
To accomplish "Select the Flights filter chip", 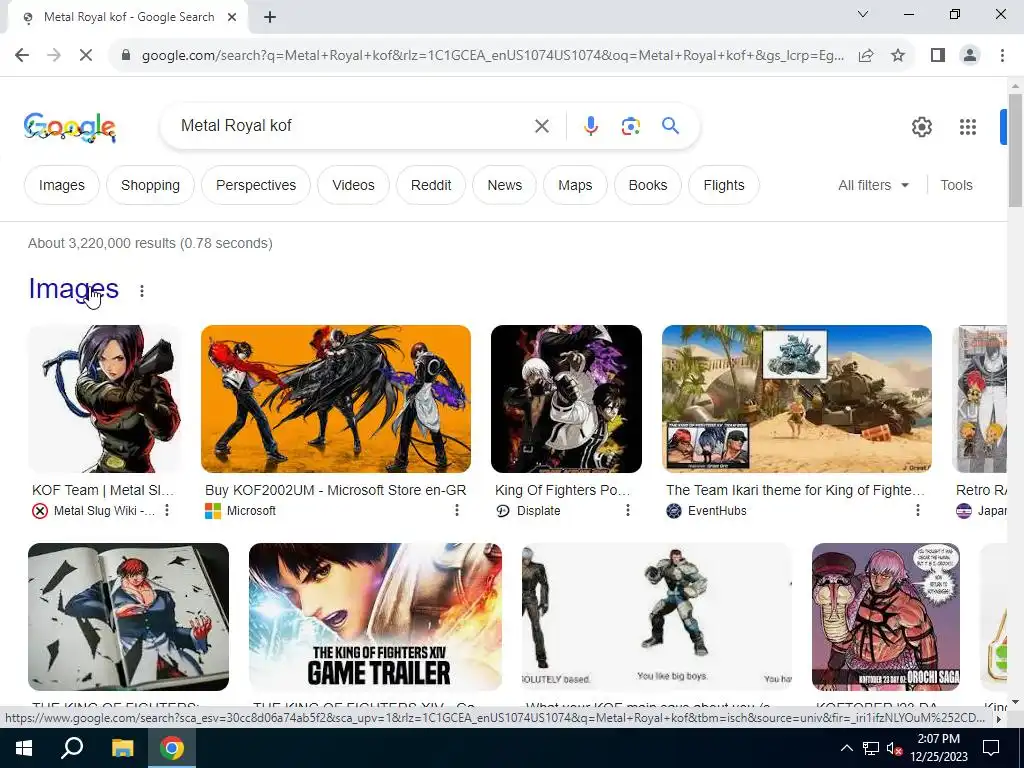I will (x=724, y=185).
